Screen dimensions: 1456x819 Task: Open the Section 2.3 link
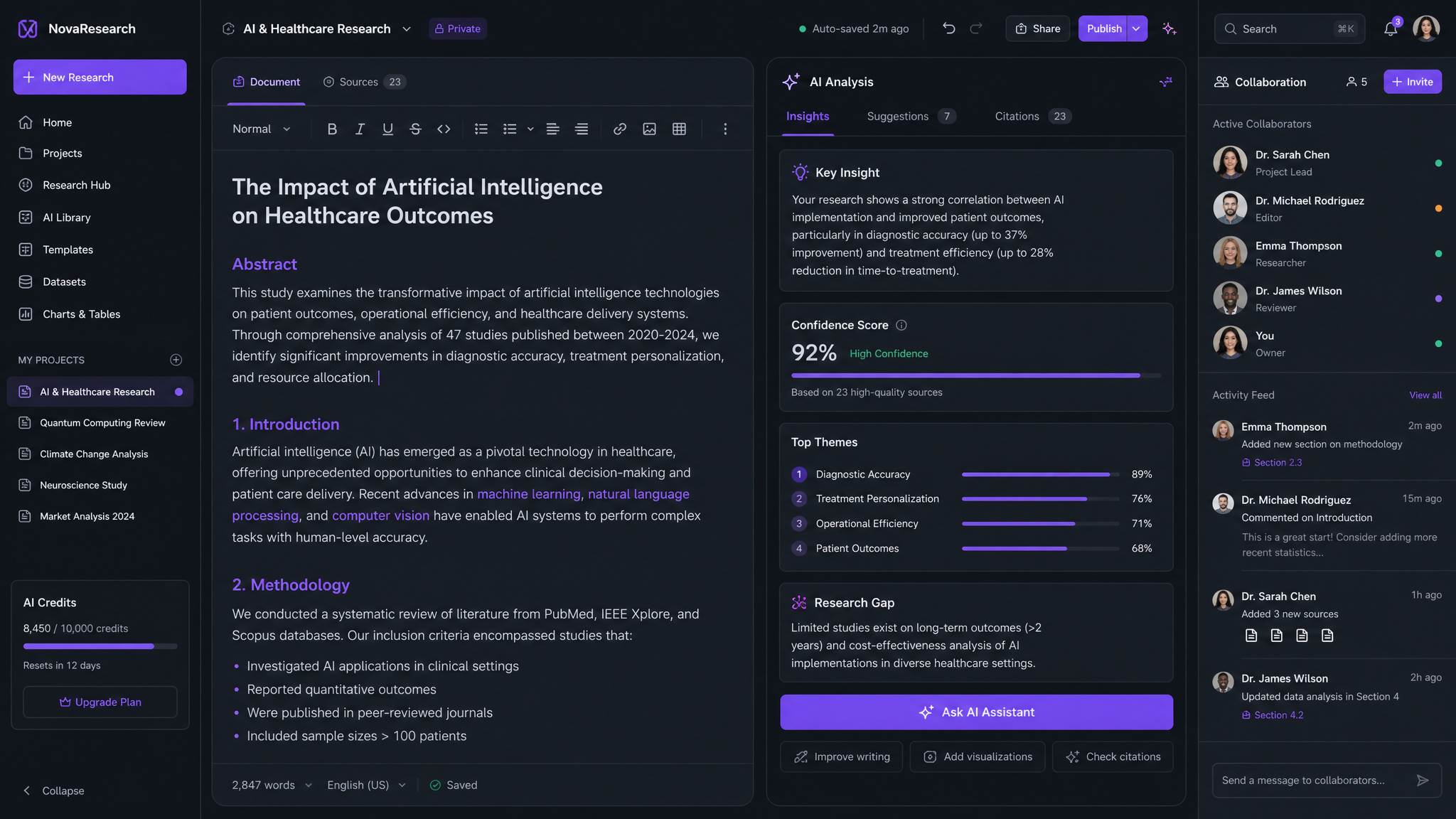(1272, 462)
